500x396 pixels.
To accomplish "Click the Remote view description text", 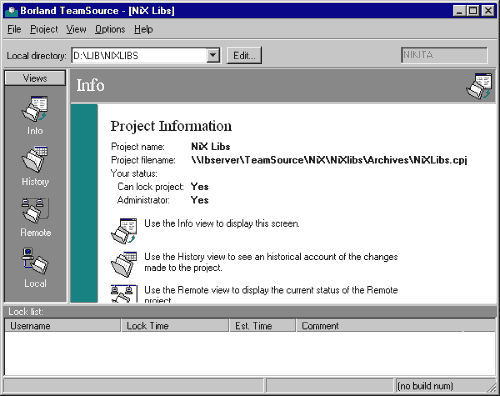I will pos(271,295).
